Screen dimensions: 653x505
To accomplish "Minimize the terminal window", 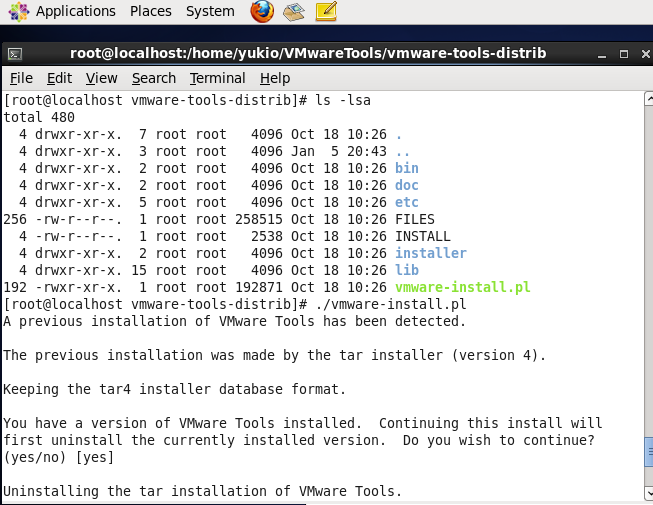I will [600, 53].
